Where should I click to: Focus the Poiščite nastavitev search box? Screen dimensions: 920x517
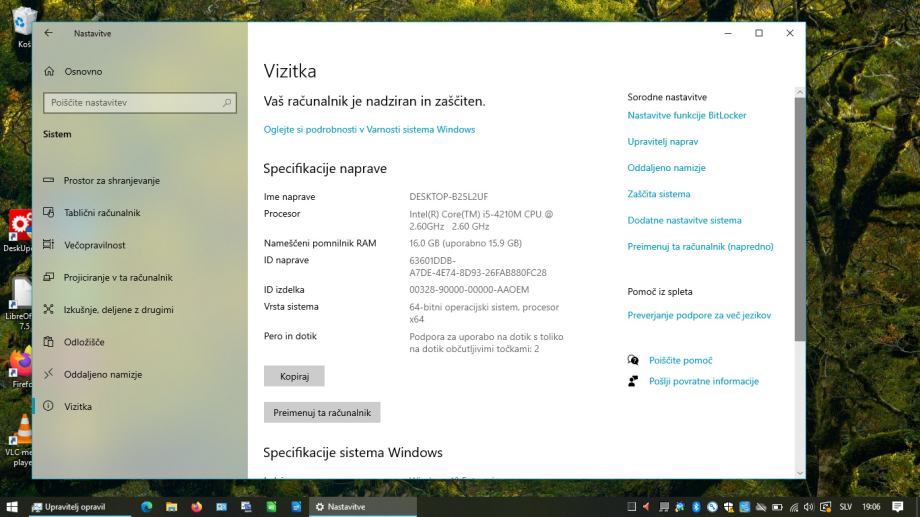(140, 103)
